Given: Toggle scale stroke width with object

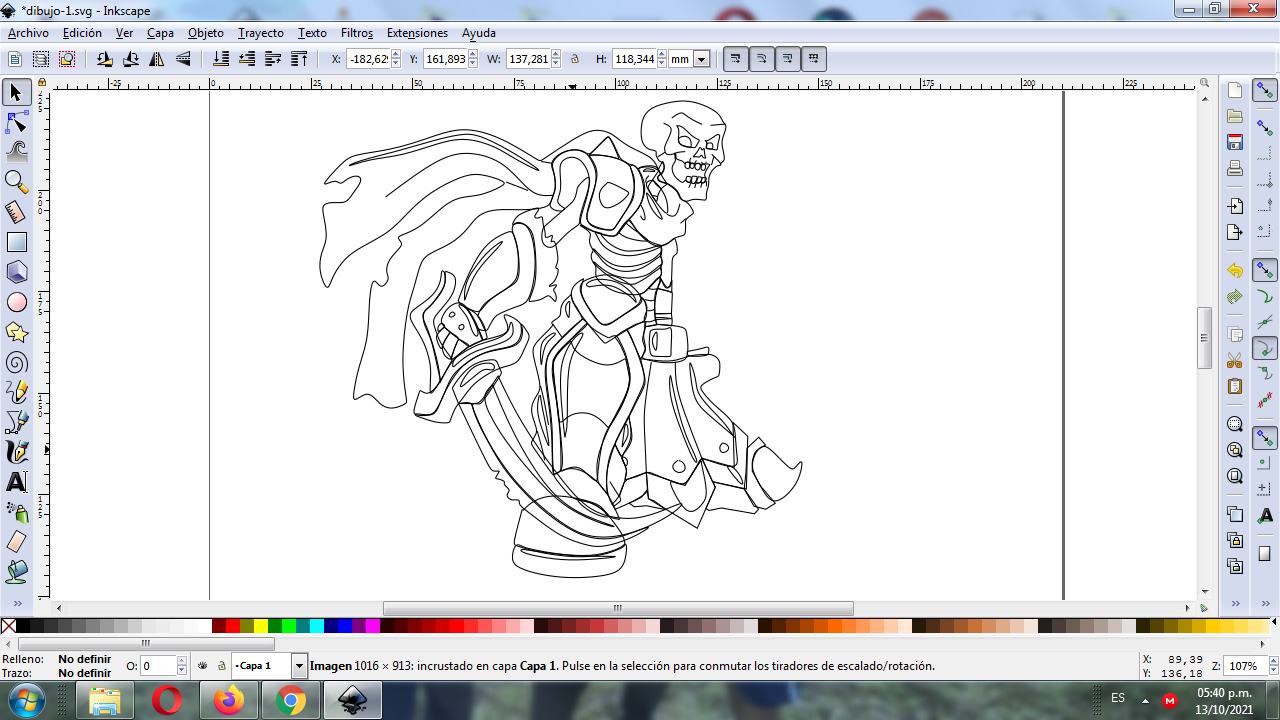Looking at the screenshot, I should point(735,59).
